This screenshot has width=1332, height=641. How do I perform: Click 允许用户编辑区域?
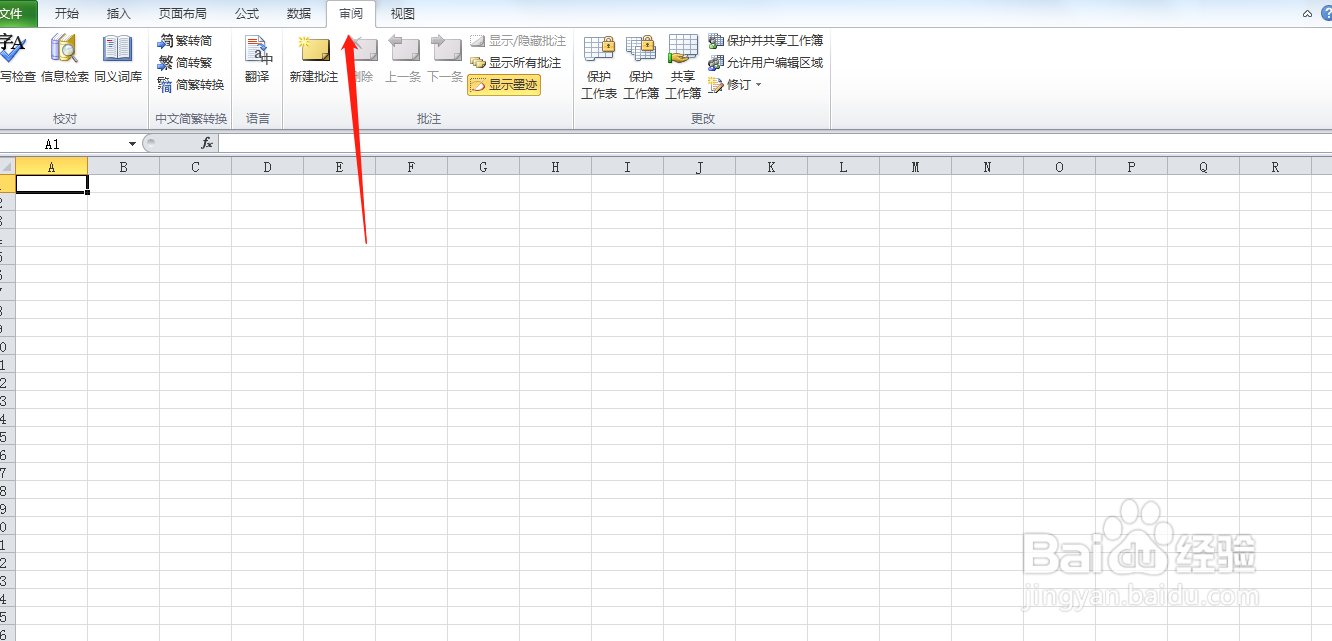(765, 63)
